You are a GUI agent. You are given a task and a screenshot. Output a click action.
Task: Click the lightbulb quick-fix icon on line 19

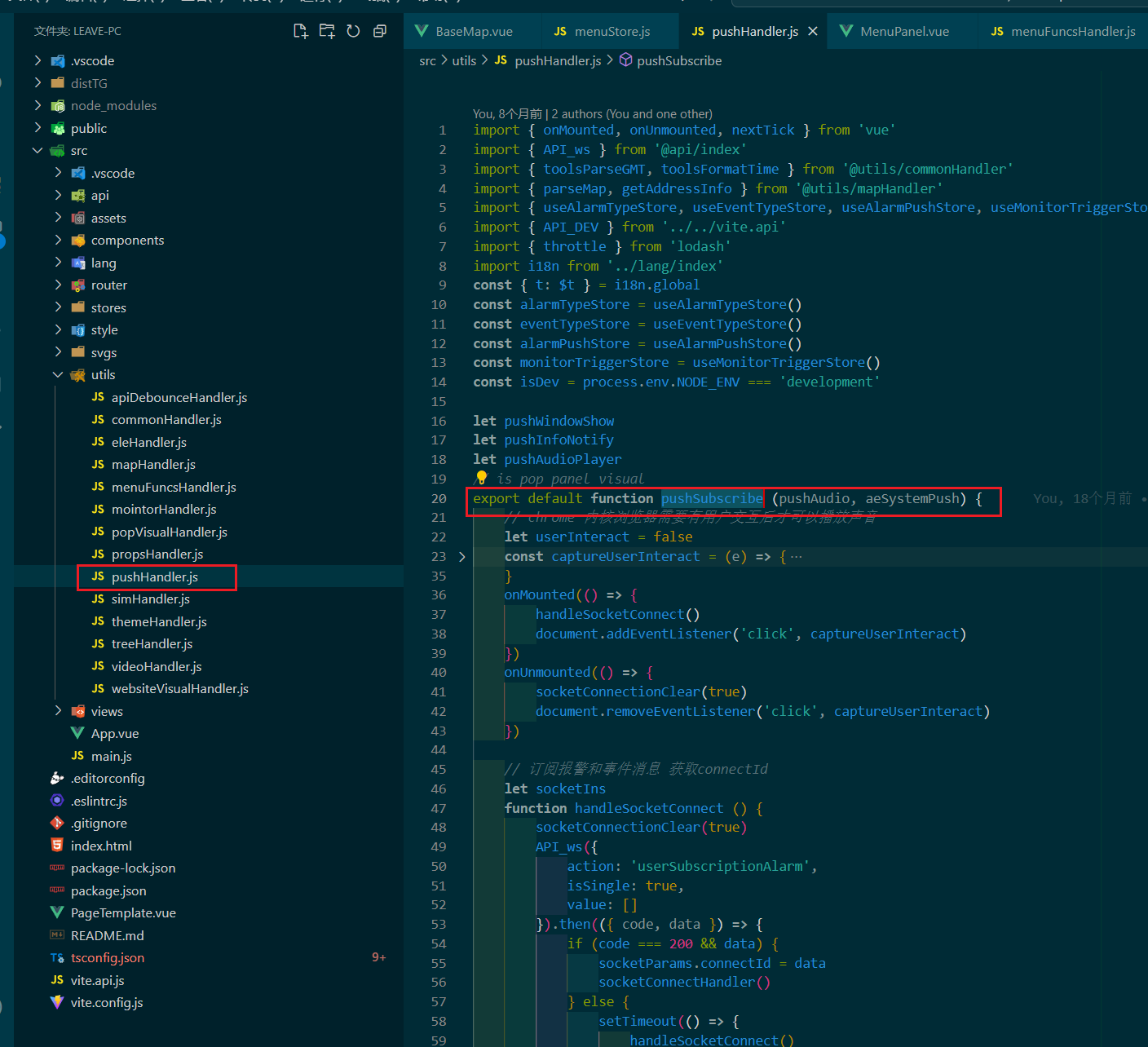coord(481,478)
